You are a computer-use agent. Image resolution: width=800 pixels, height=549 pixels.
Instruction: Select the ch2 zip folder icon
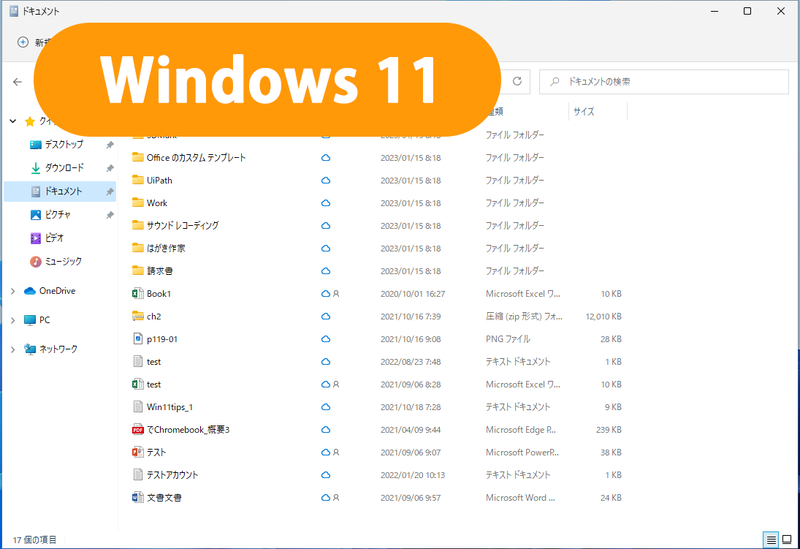click(x=138, y=316)
